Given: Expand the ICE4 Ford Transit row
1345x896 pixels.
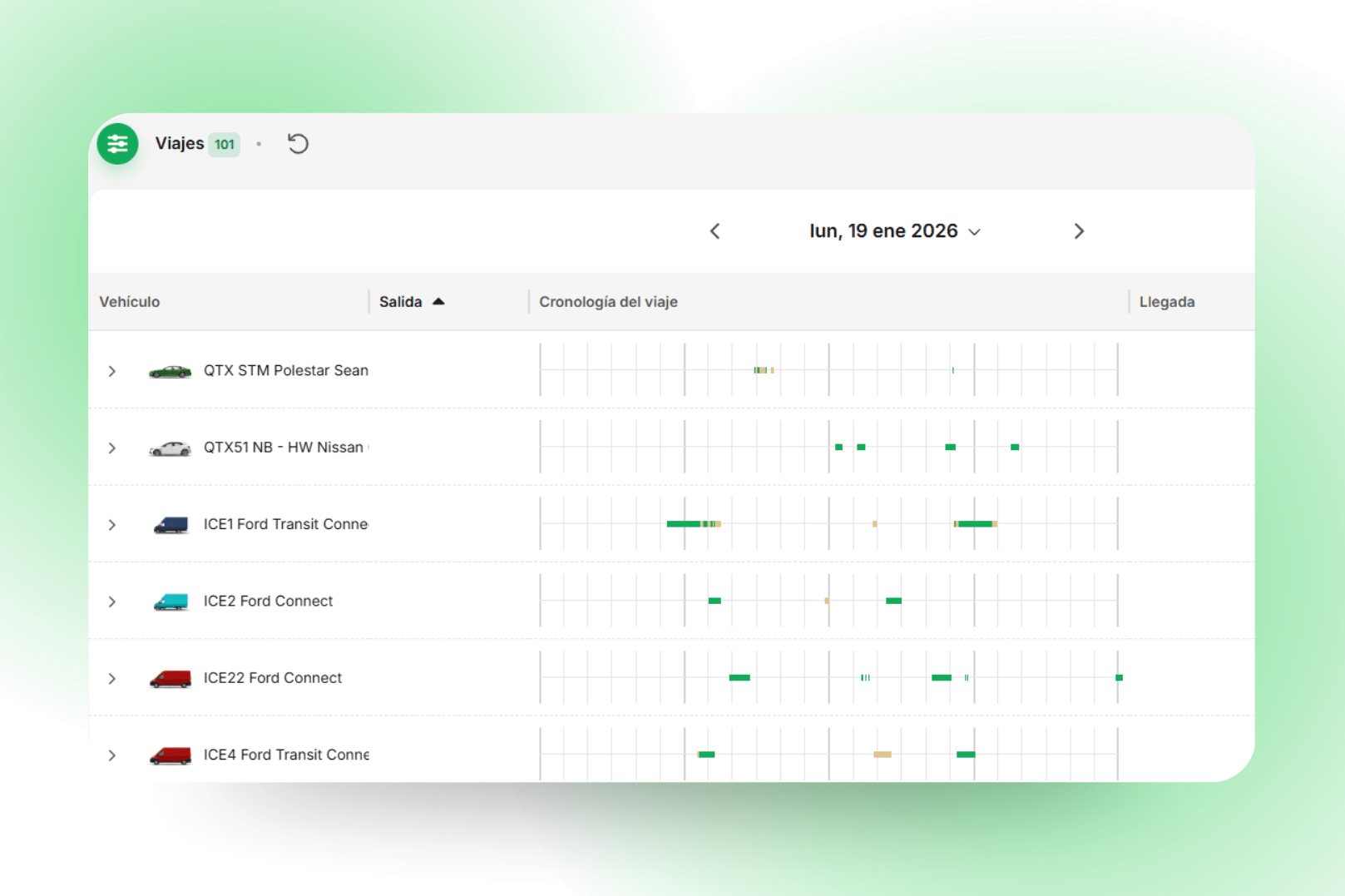Looking at the screenshot, I should (x=111, y=755).
